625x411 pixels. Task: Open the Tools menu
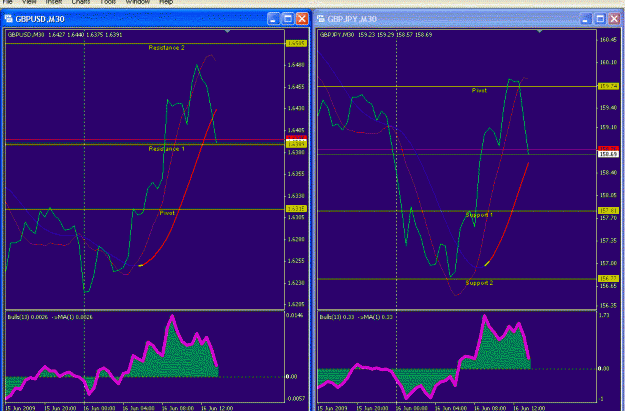[x=108, y=2]
